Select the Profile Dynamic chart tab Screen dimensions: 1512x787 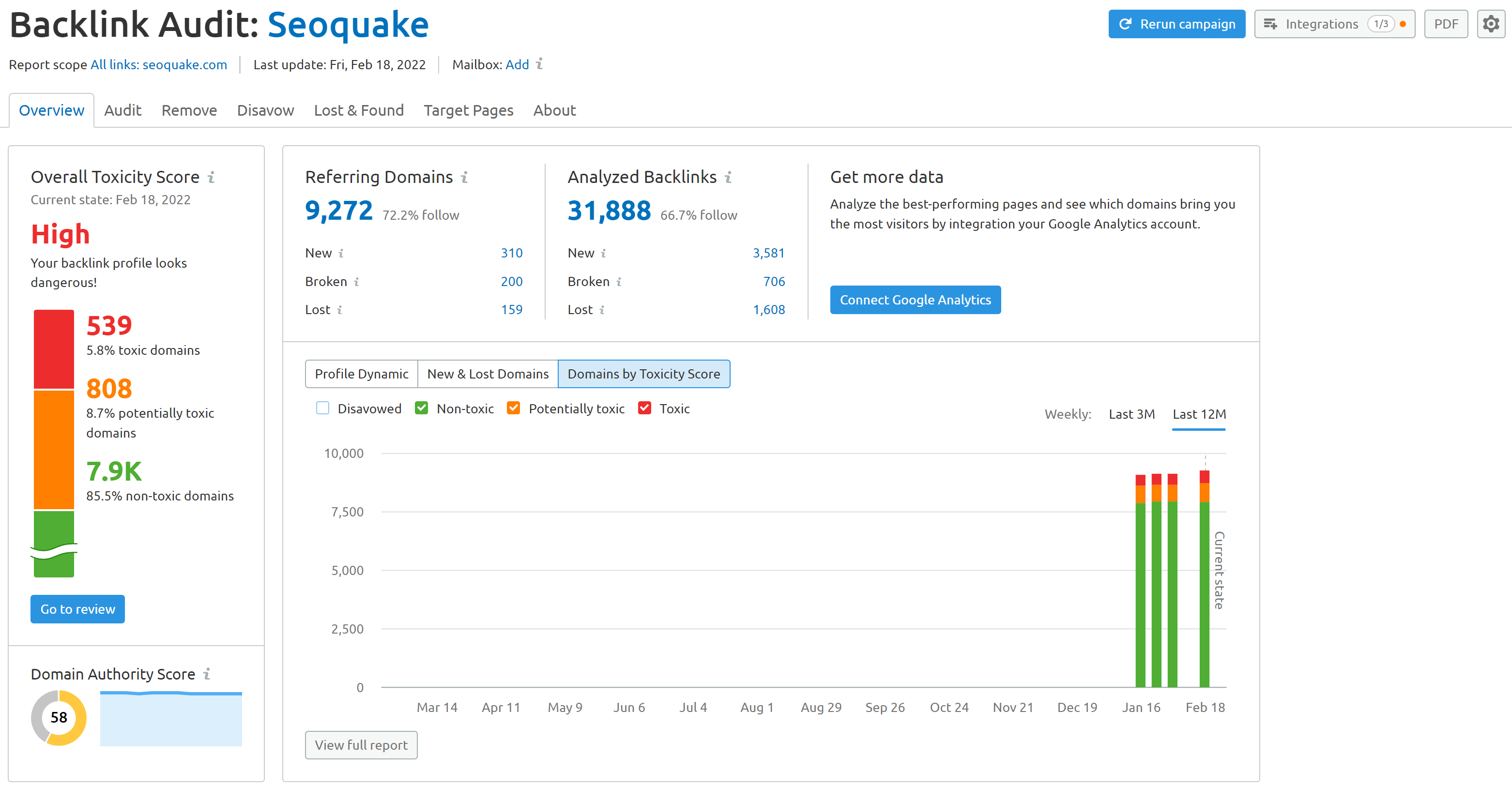[362, 374]
